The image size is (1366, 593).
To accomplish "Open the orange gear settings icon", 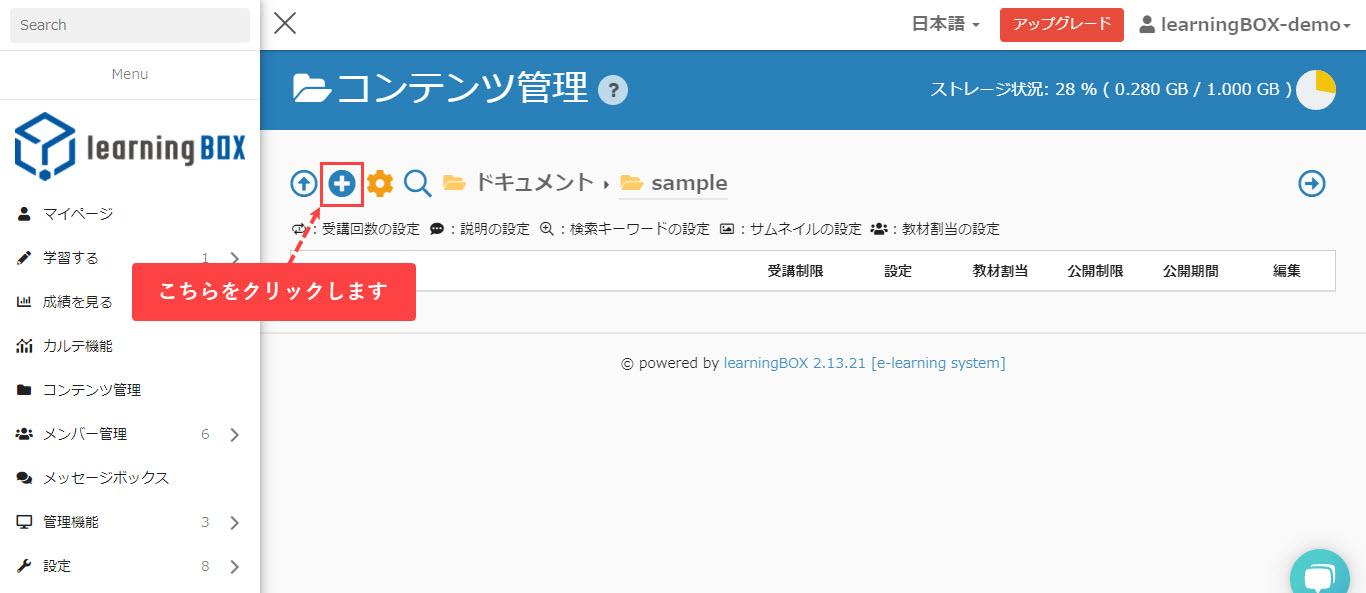I will pyautogui.click(x=380, y=183).
